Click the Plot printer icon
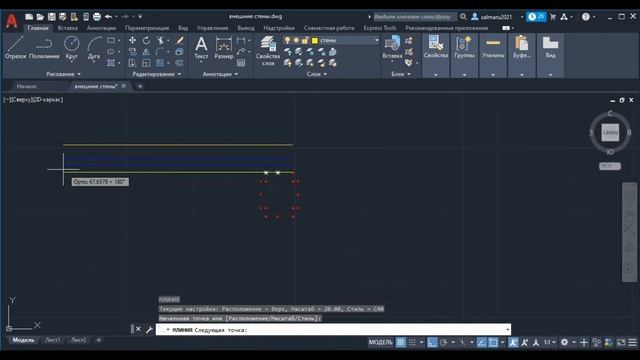The image size is (640, 360). 97,17
